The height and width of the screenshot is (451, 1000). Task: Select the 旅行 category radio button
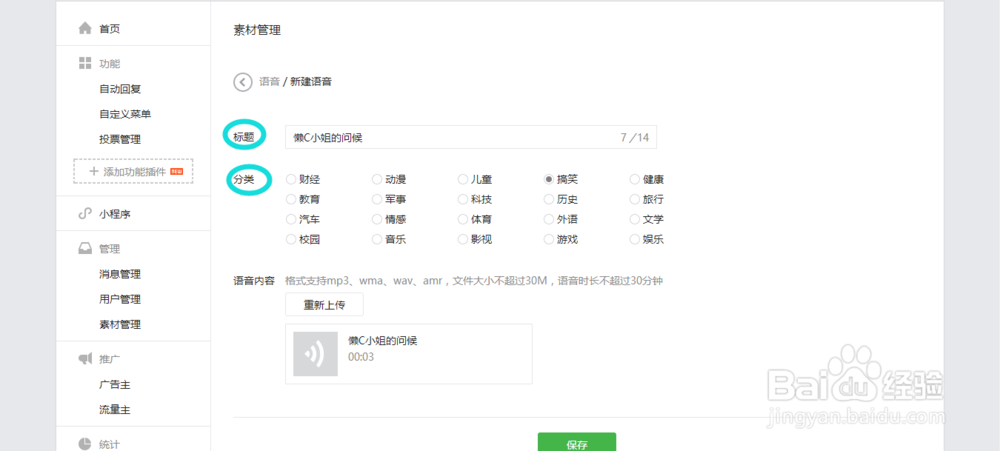[634, 200]
